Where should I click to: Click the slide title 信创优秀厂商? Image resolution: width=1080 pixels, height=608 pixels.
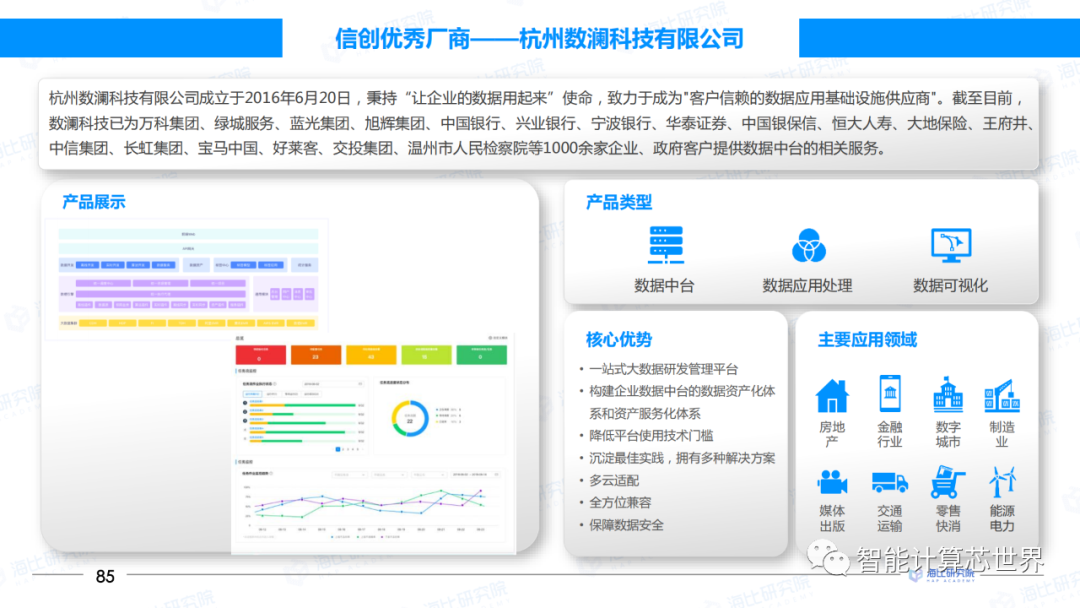tap(402, 39)
